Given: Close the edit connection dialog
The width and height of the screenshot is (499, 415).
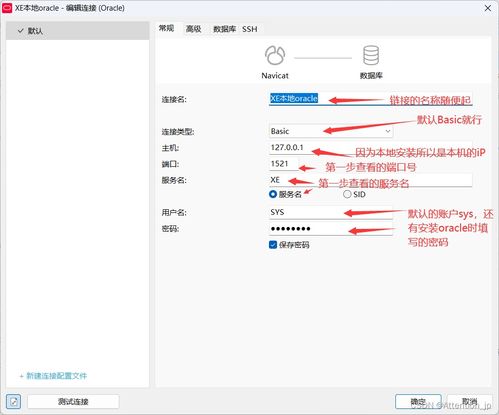Looking at the screenshot, I should click(x=488, y=8).
